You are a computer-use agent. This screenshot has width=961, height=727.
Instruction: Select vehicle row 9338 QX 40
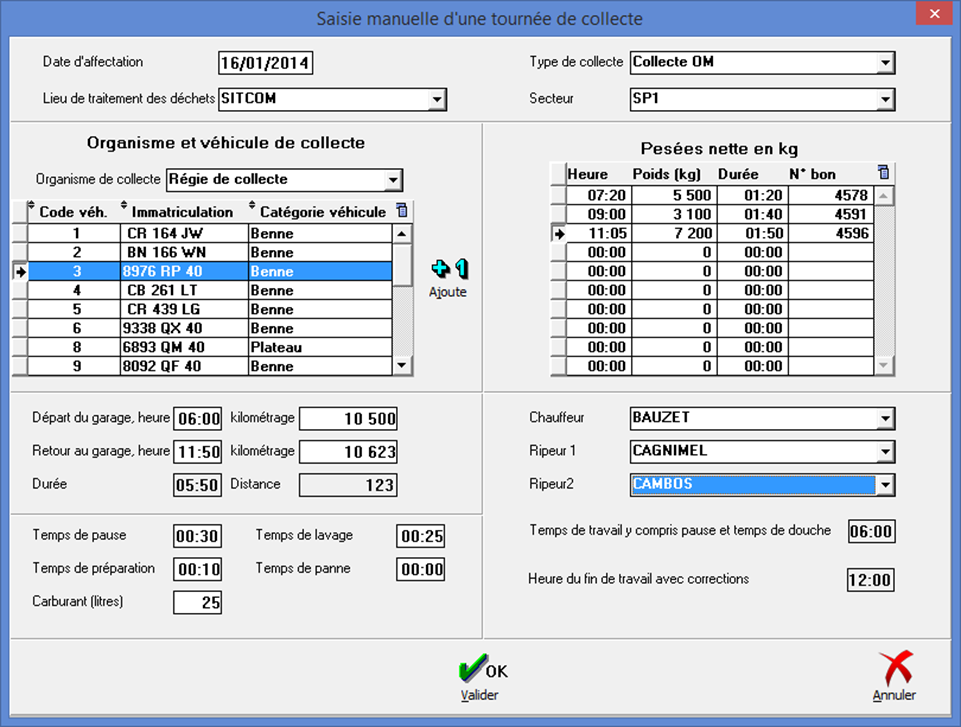[210, 328]
